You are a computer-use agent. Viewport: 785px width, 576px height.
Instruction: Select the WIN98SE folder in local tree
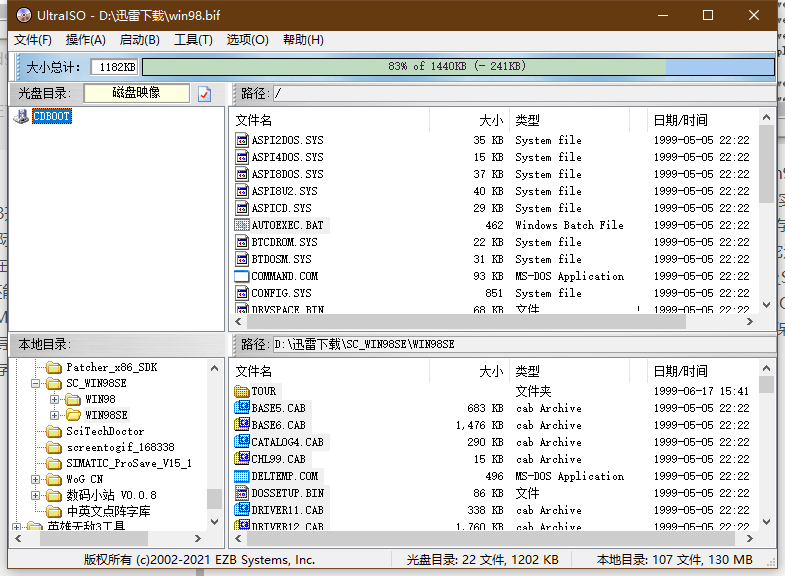106,415
